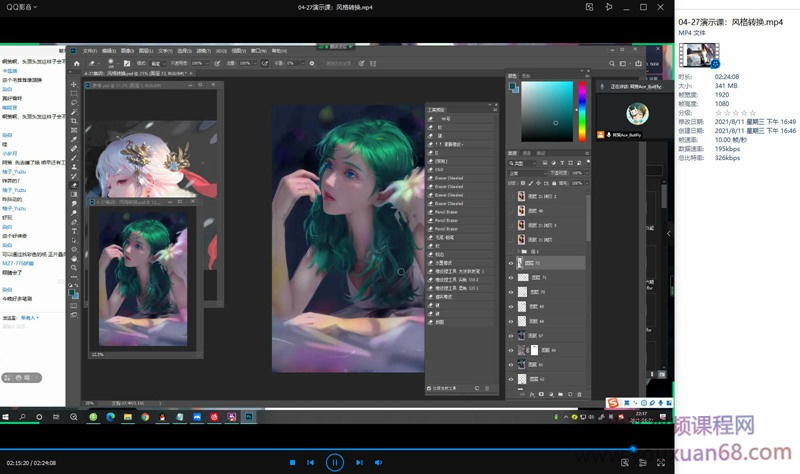
Task: Pick the Hand tool in Photoshop toolbar
Action: click(x=74, y=257)
